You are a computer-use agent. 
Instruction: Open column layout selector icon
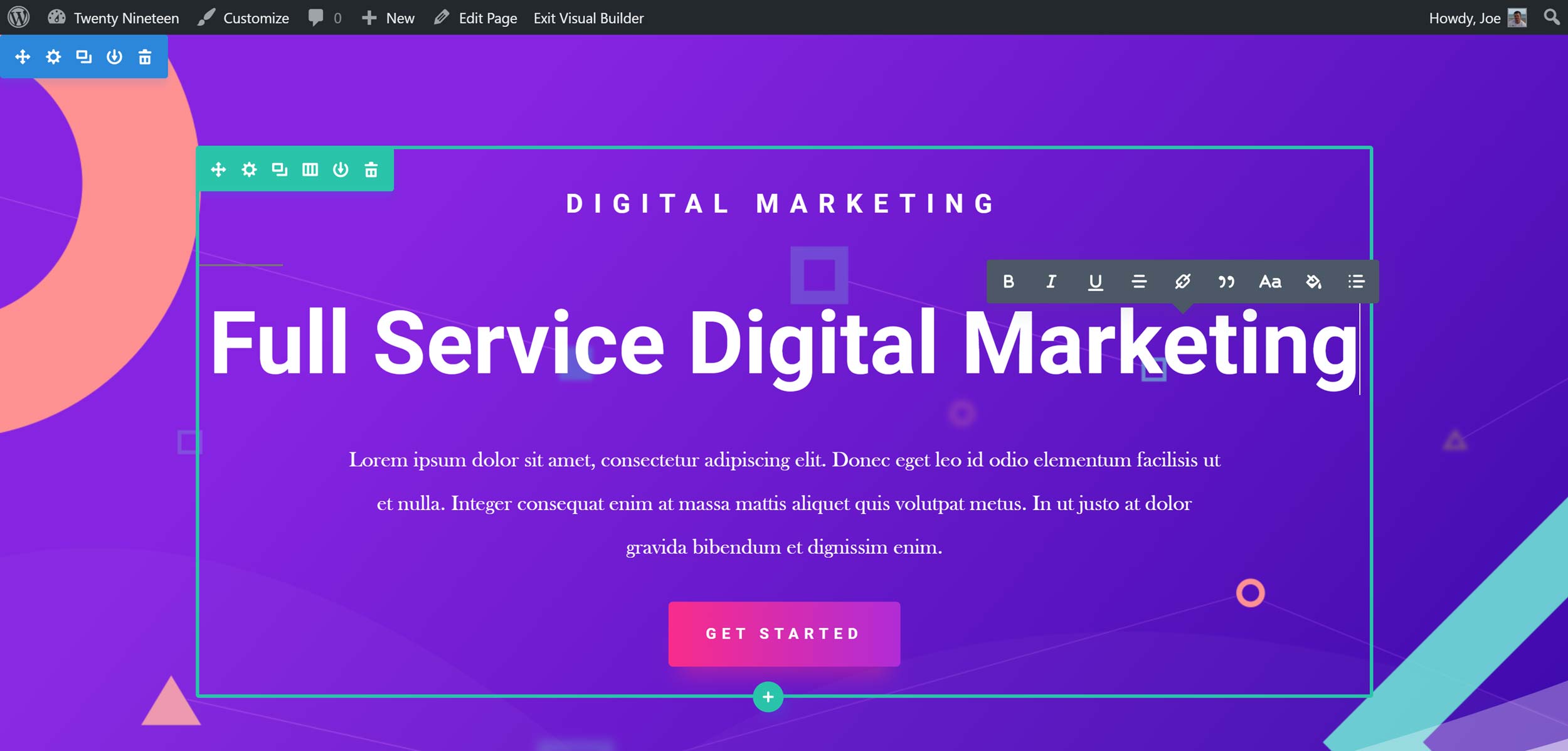coord(310,168)
